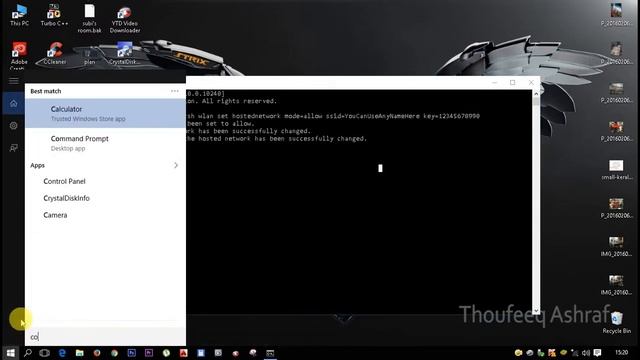Open the Adobe Reader red taskbar icon
Image resolution: width=640 pixels, height=360 pixels.
[x=184, y=353]
